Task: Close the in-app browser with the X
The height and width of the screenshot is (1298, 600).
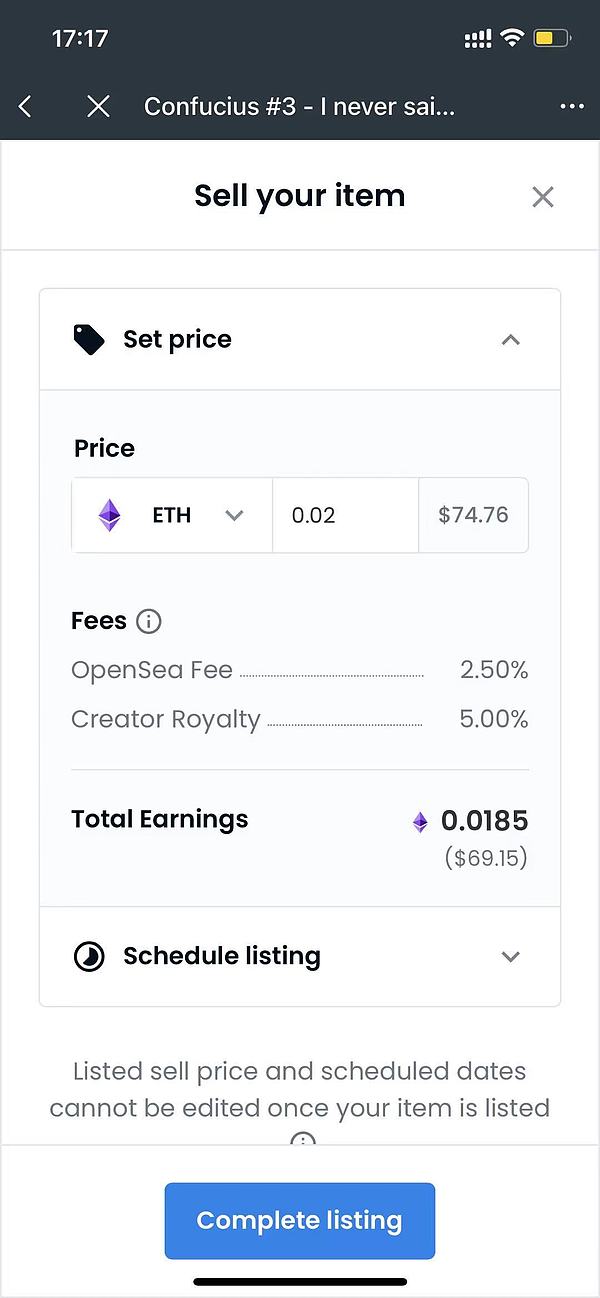Action: click(98, 106)
